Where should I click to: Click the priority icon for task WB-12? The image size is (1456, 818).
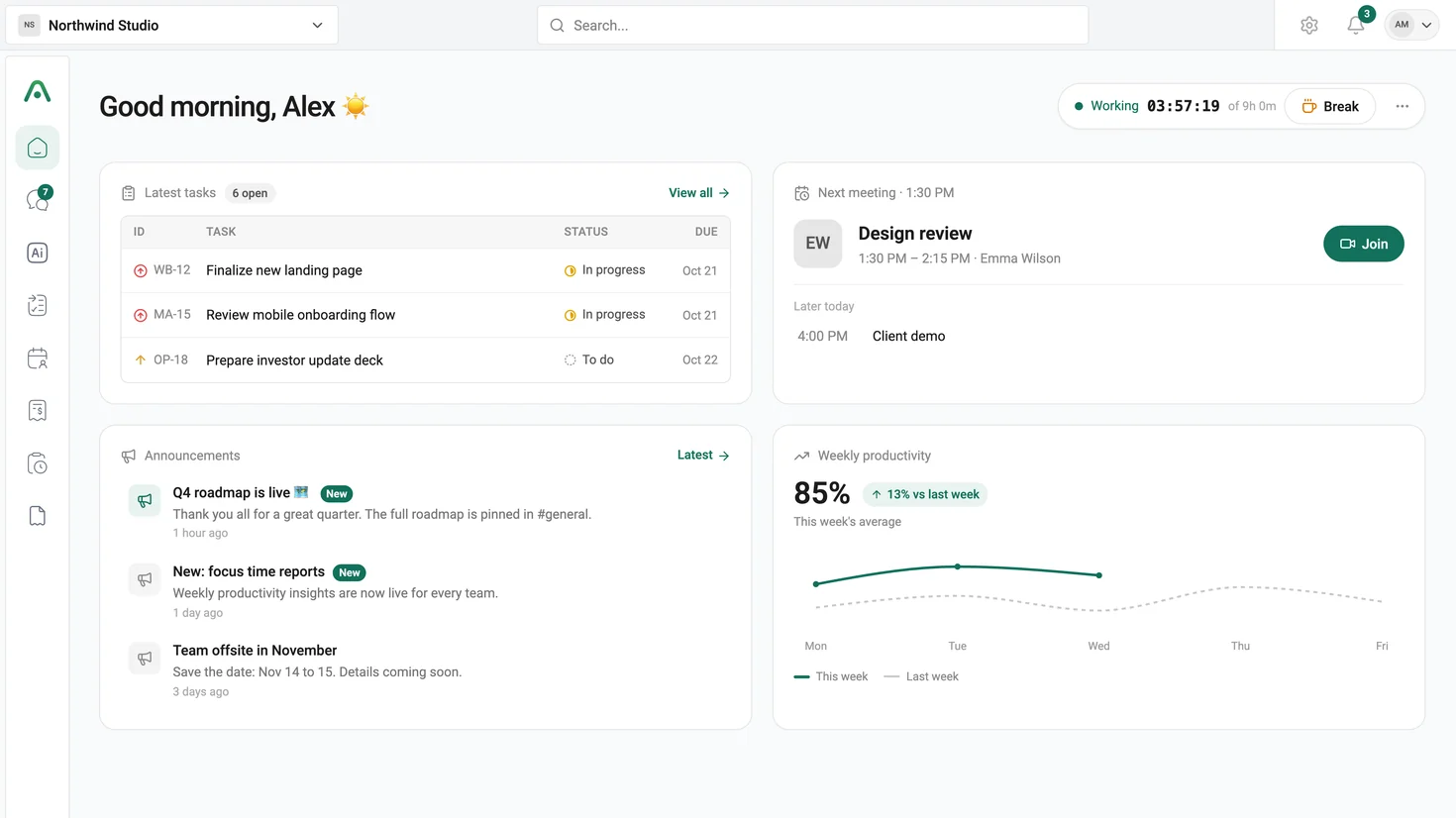point(141,270)
